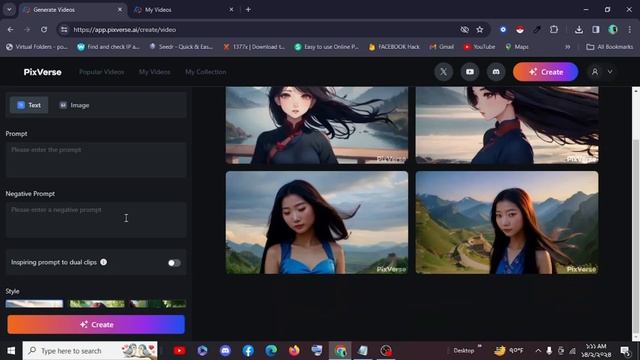Click the PixVerse logo
The height and width of the screenshot is (360, 640).
click(x=42, y=72)
